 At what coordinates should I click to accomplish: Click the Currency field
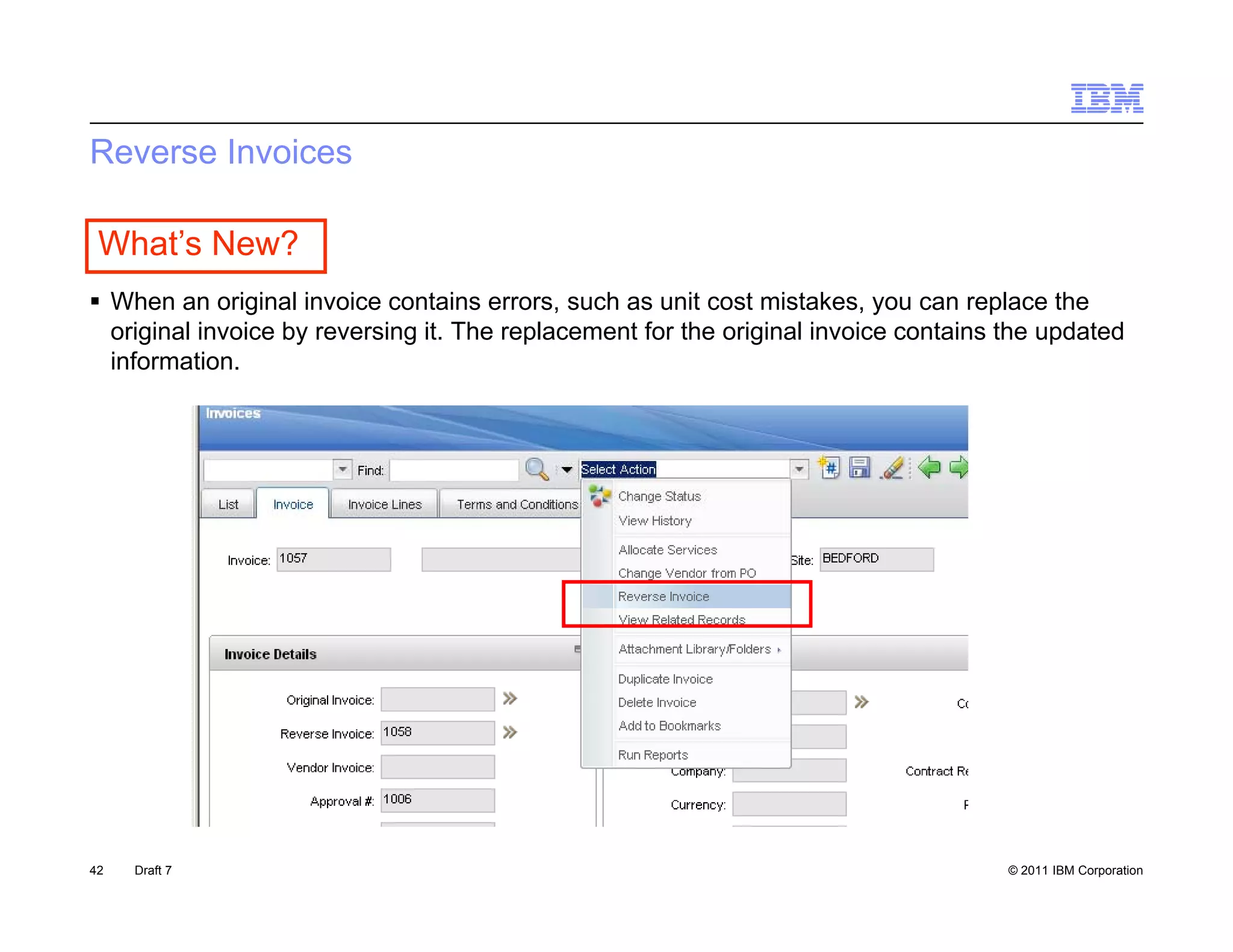click(789, 804)
